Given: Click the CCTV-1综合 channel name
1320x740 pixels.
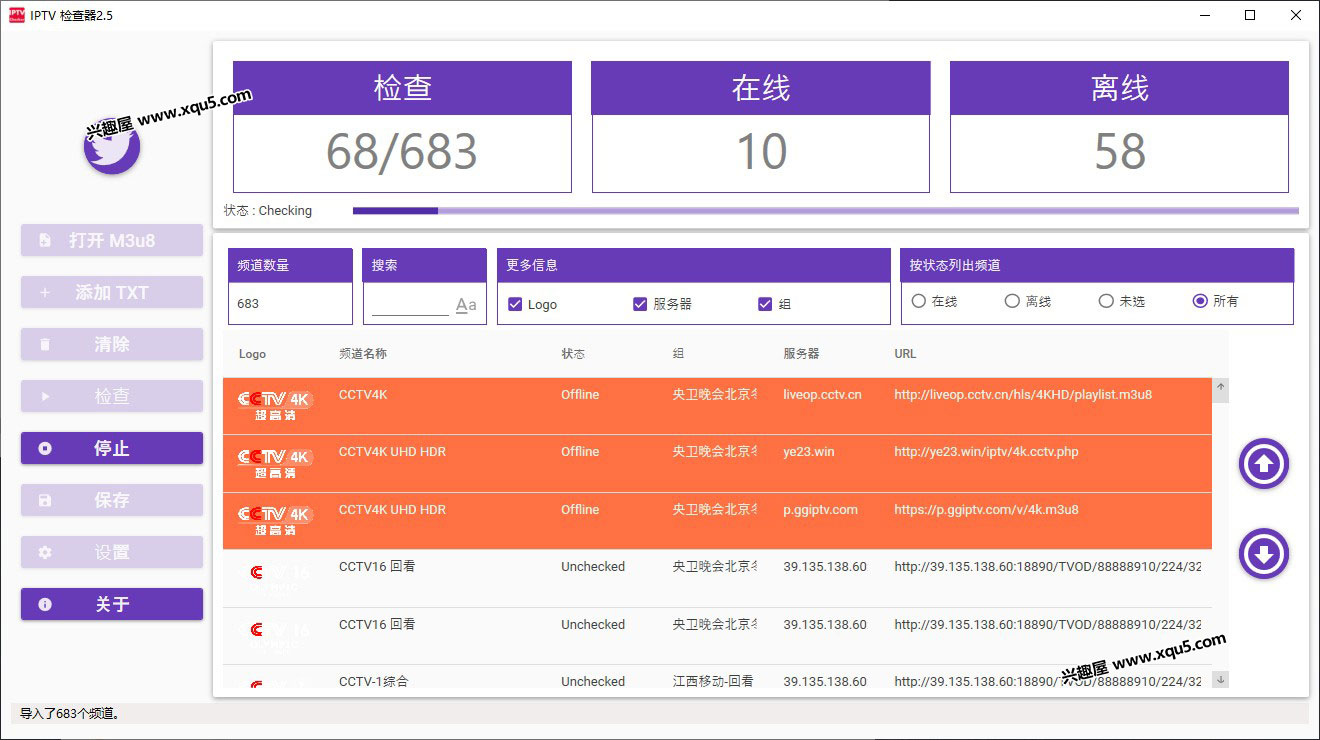Looking at the screenshot, I should pos(374,682).
